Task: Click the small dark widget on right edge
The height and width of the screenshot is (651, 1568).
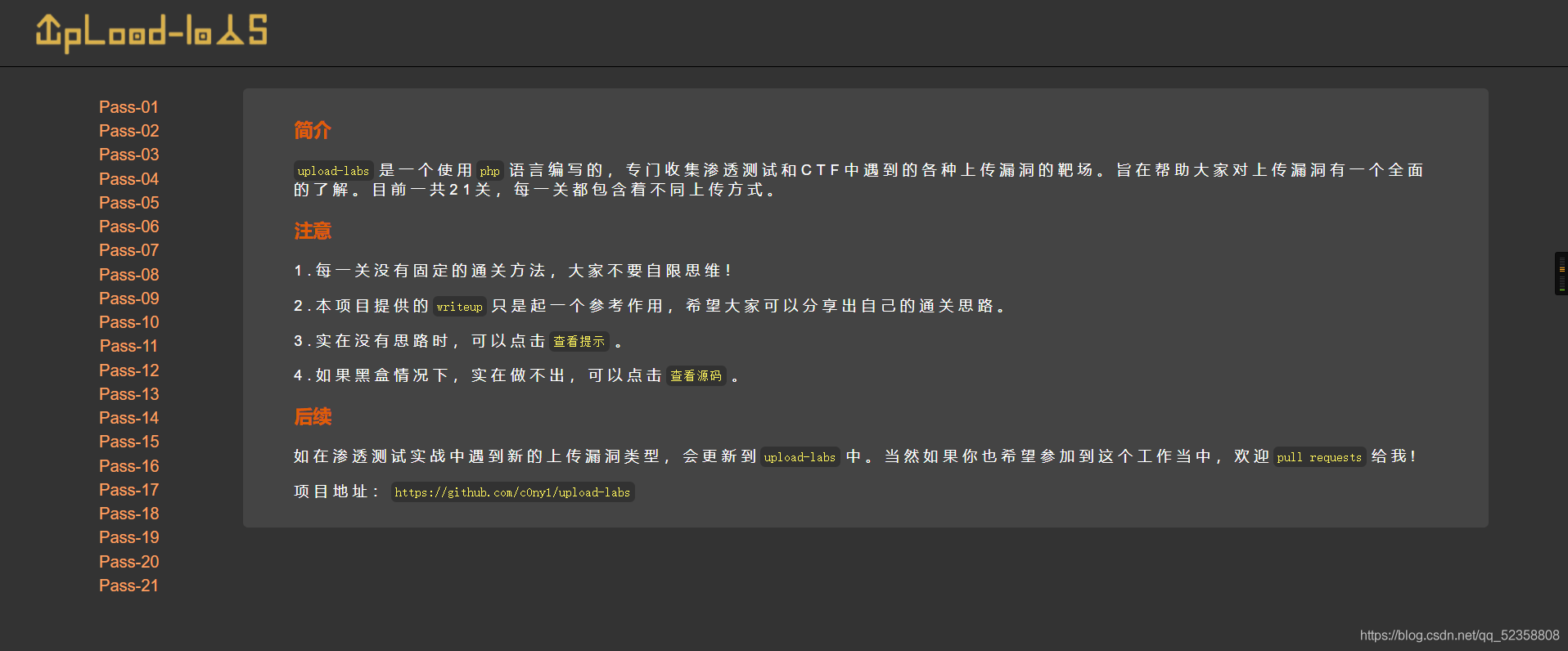Action: 1561,274
